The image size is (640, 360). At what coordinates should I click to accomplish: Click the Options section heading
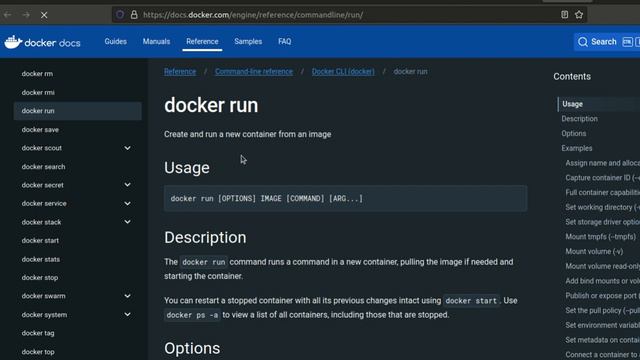[x=192, y=349]
